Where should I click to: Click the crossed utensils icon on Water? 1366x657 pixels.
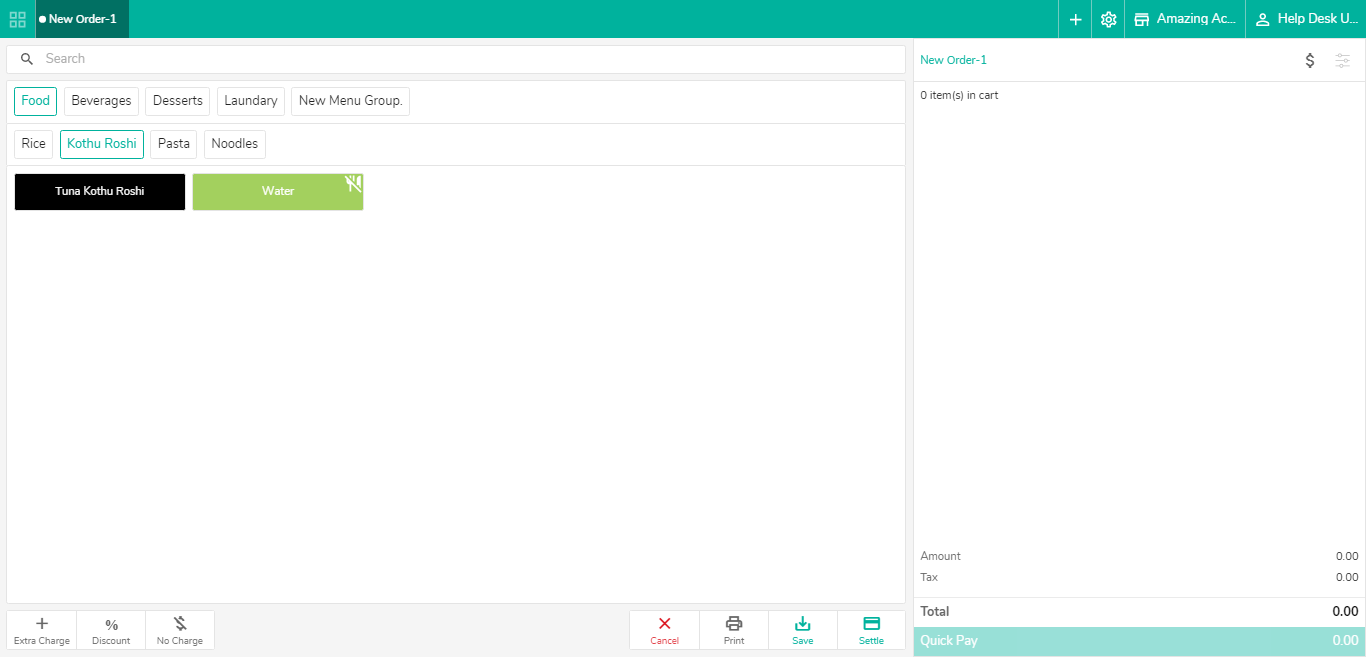(353, 183)
